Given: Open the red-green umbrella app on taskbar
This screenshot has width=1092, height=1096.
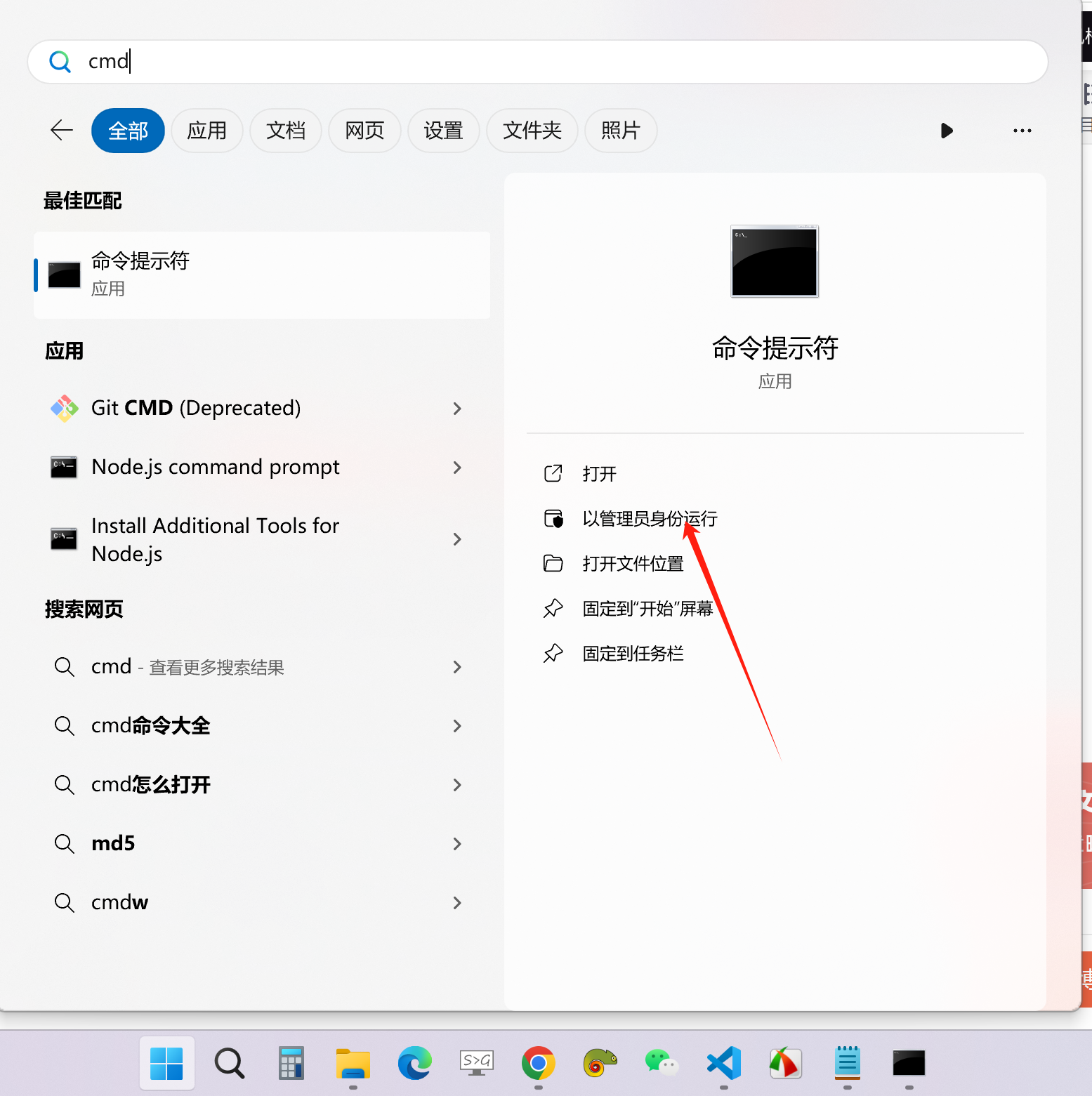Looking at the screenshot, I should click(785, 1063).
